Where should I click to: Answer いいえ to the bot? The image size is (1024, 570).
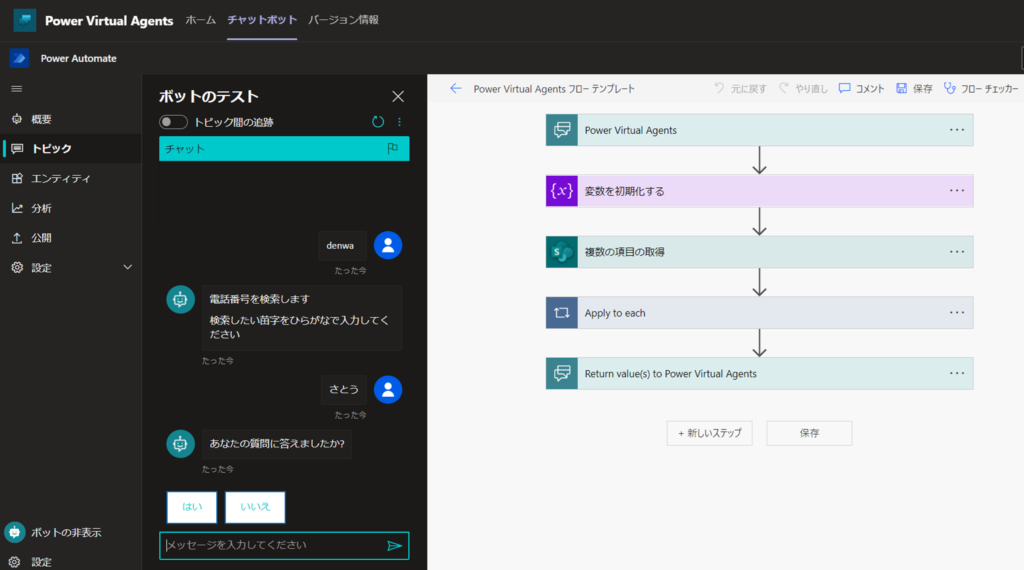255,507
